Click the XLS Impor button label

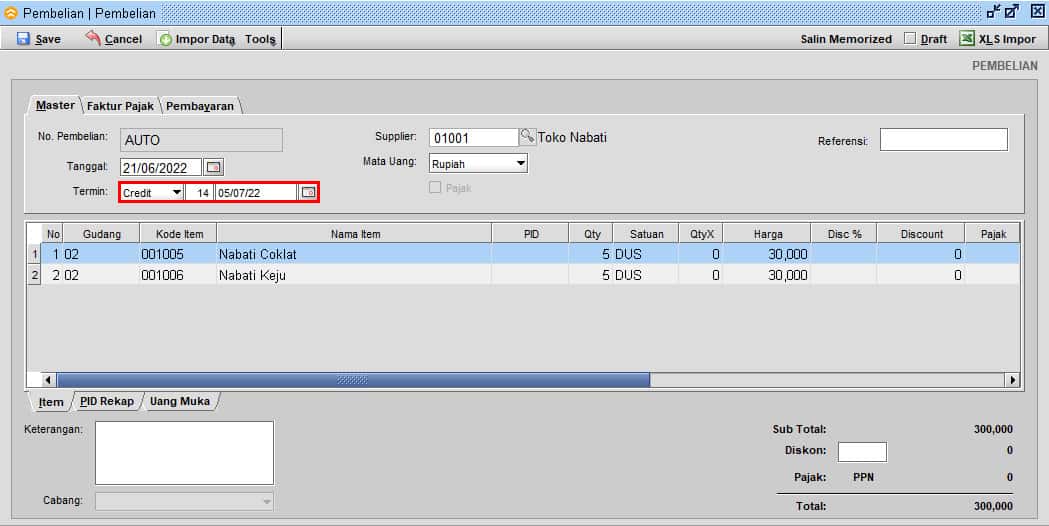[1007, 39]
